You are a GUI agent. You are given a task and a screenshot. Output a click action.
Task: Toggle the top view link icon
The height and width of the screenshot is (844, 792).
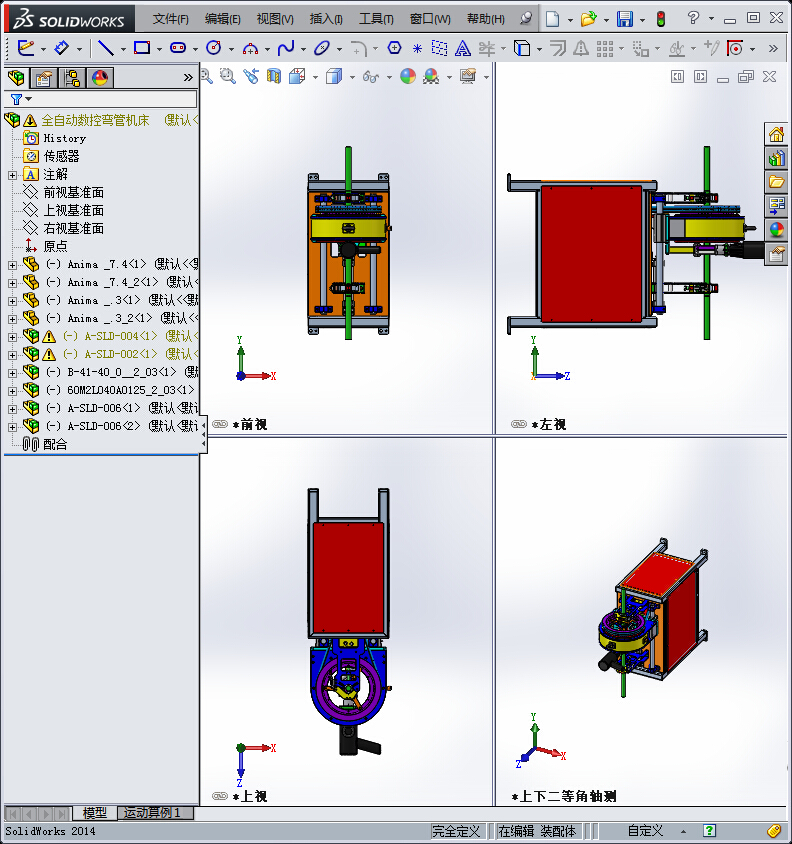(x=220, y=796)
